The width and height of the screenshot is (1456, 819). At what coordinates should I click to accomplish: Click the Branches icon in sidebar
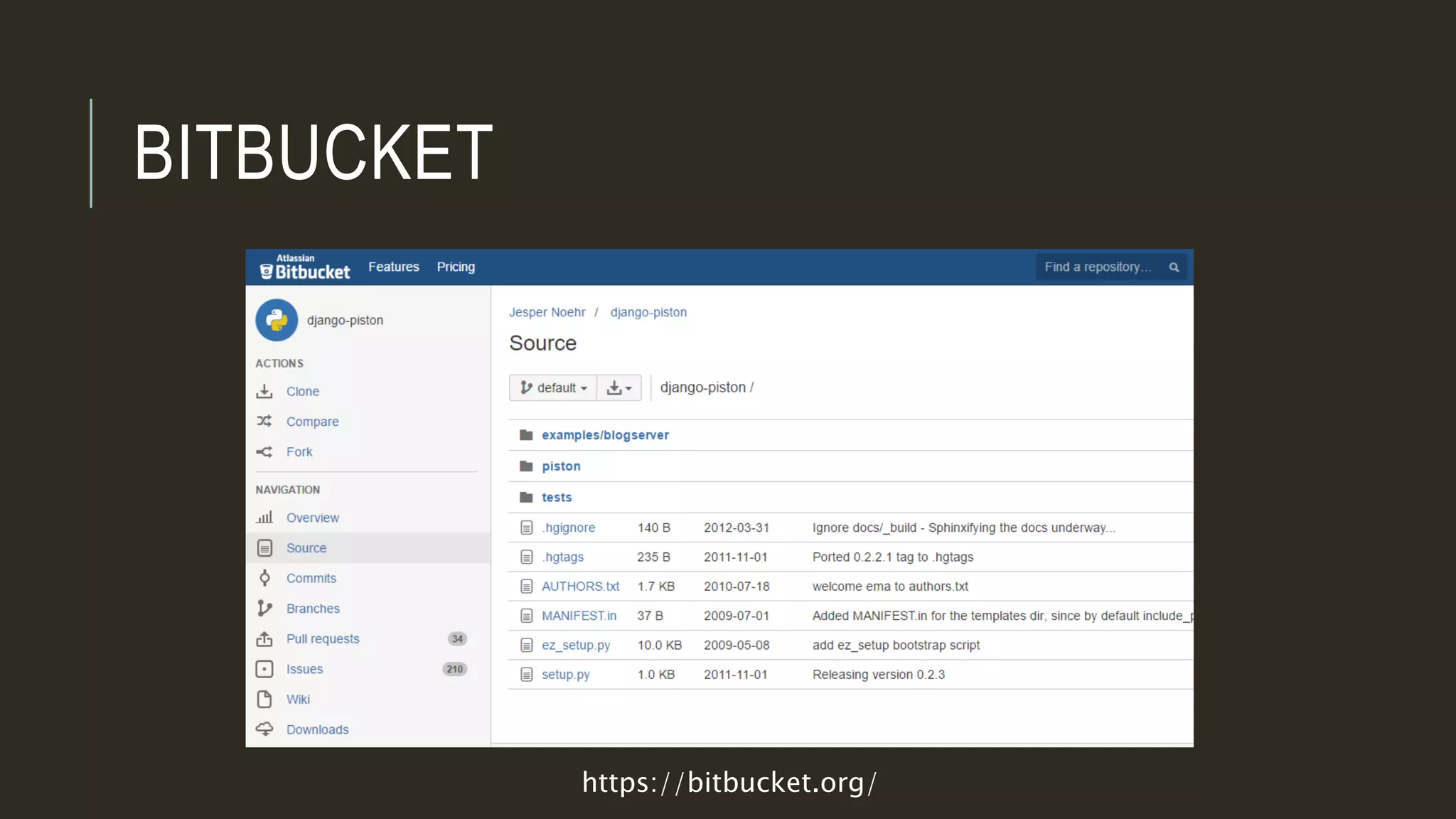click(x=264, y=609)
